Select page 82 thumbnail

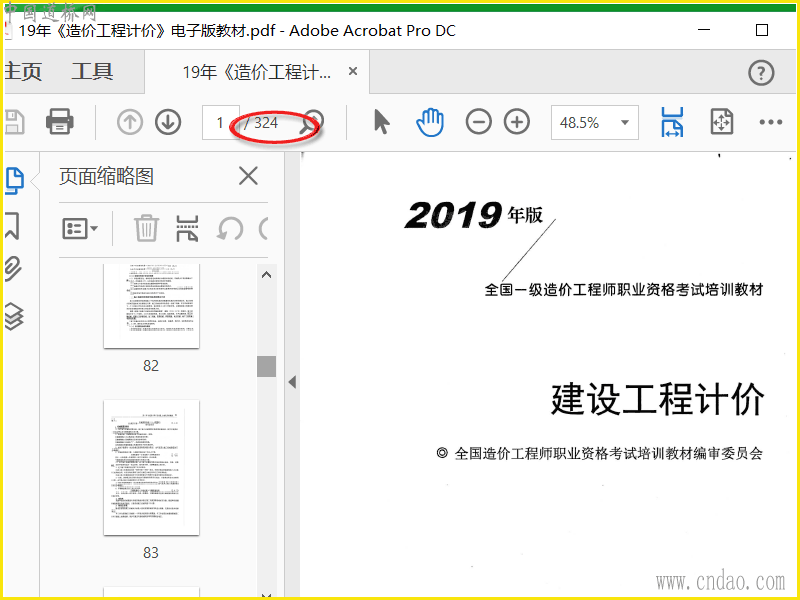click(151, 306)
